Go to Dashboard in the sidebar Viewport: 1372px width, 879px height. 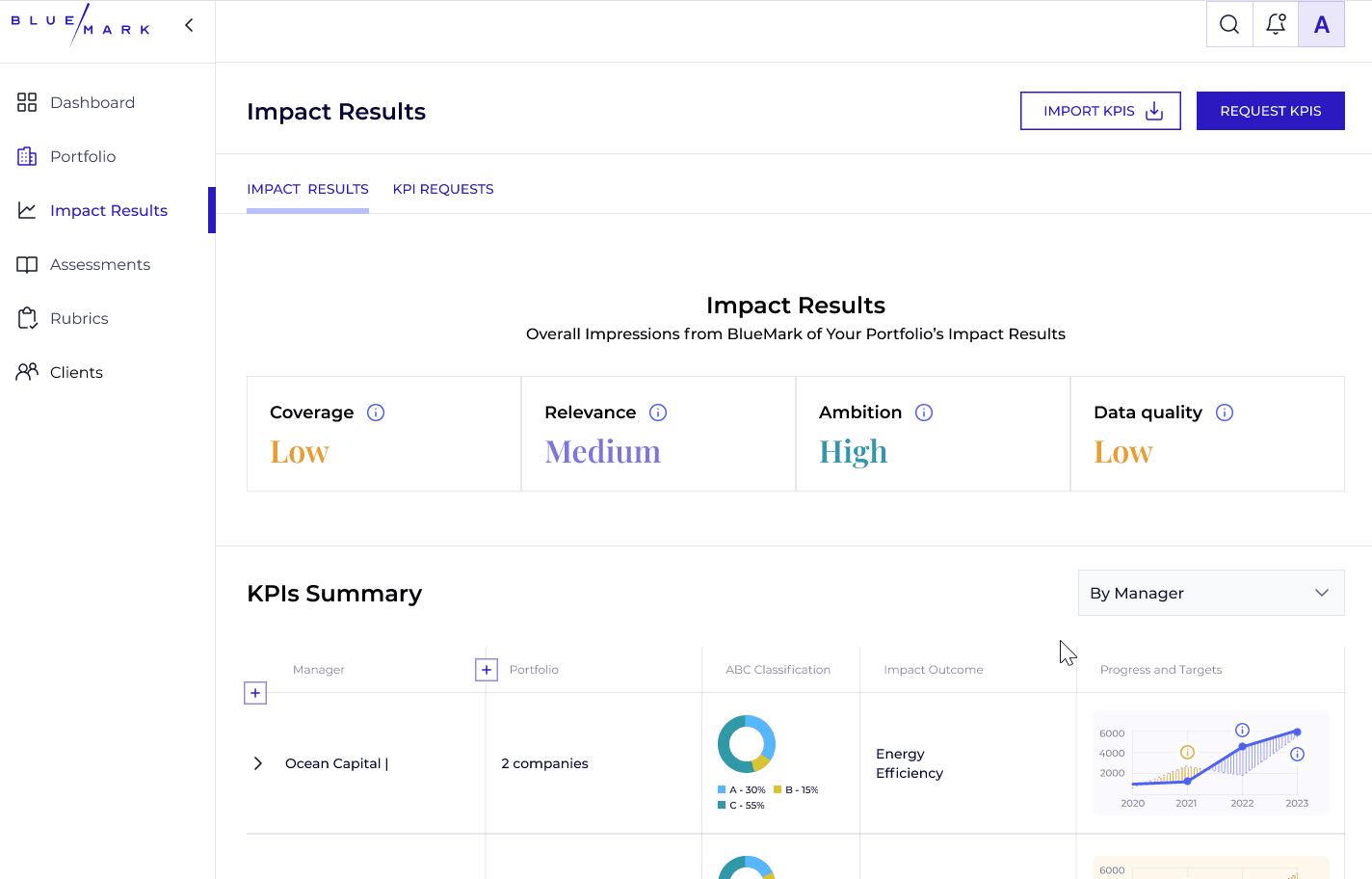92,102
